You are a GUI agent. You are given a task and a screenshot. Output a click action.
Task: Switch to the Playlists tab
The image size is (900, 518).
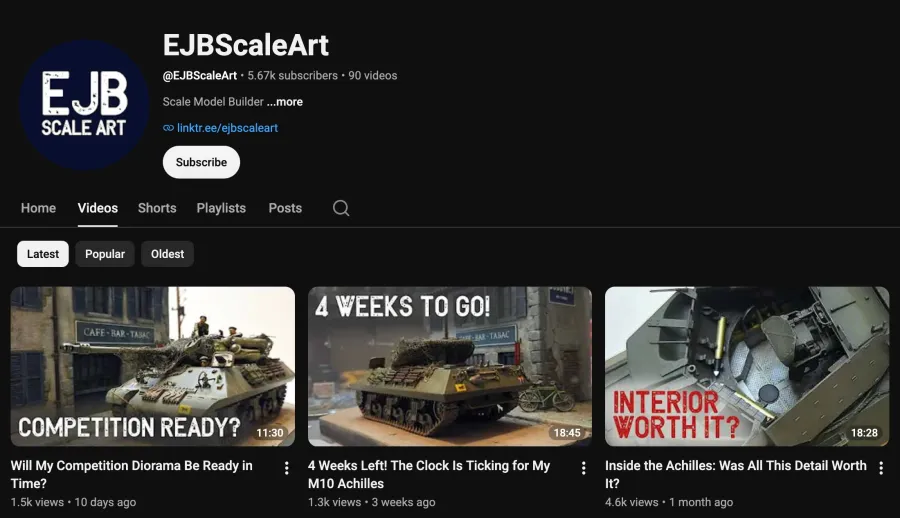coord(221,208)
